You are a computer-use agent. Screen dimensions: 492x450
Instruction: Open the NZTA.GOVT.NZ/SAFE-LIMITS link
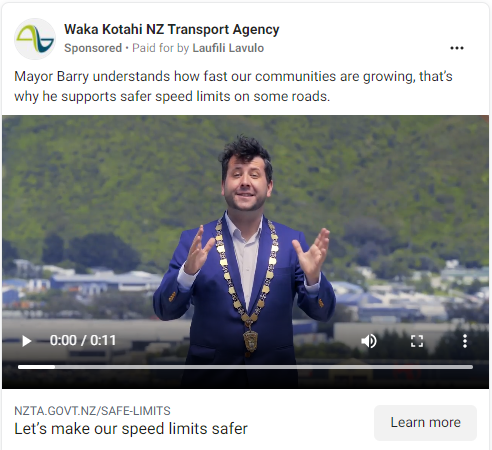click(x=92, y=411)
